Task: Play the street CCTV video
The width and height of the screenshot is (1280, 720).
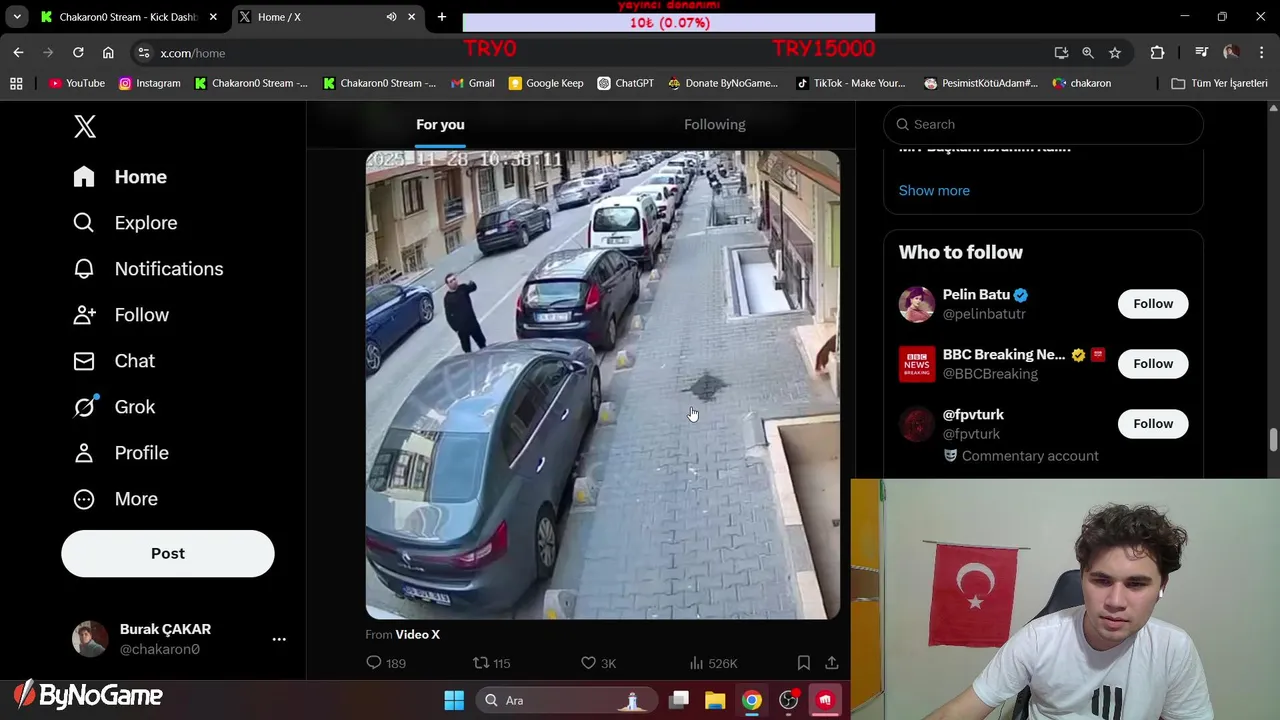Action: (602, 385)
